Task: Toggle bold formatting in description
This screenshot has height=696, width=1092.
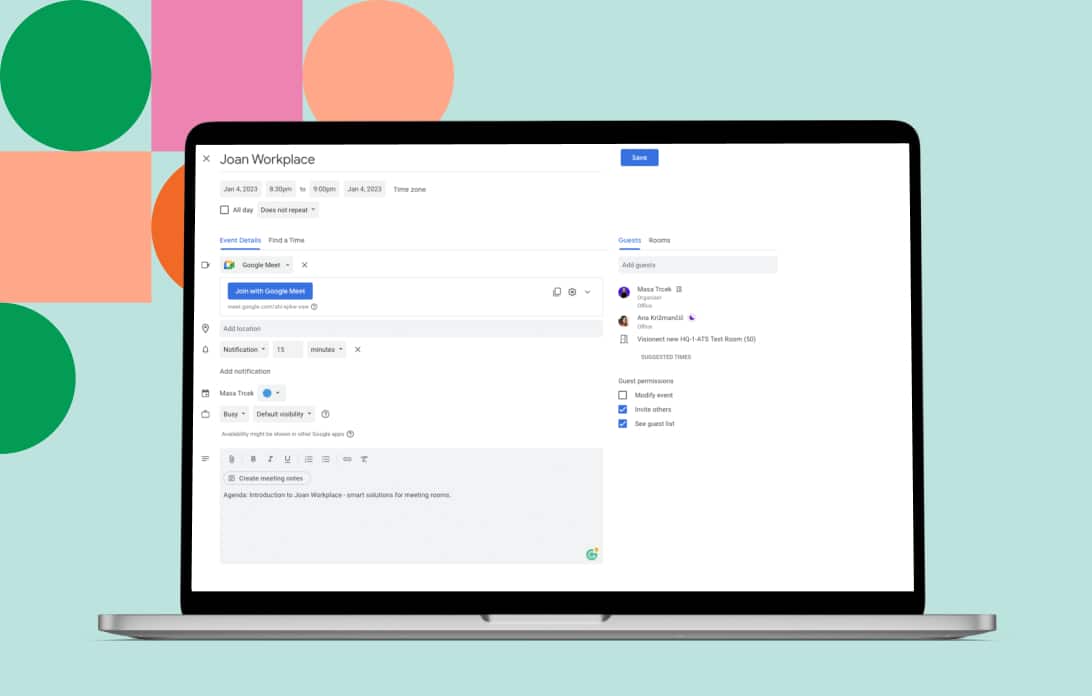Action: (253, 459)
